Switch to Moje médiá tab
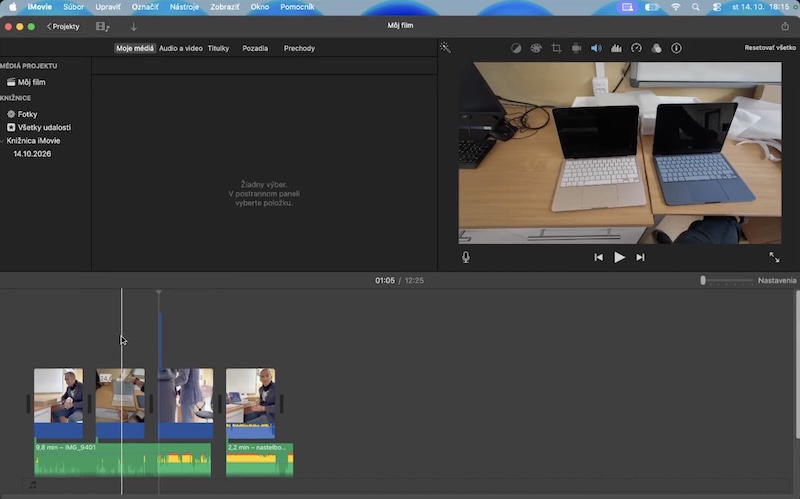 135,48
